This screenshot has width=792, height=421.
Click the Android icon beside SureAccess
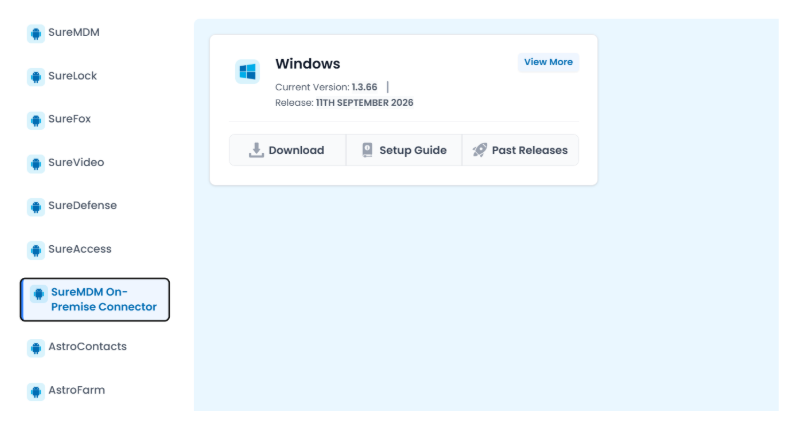pos(35,250)
